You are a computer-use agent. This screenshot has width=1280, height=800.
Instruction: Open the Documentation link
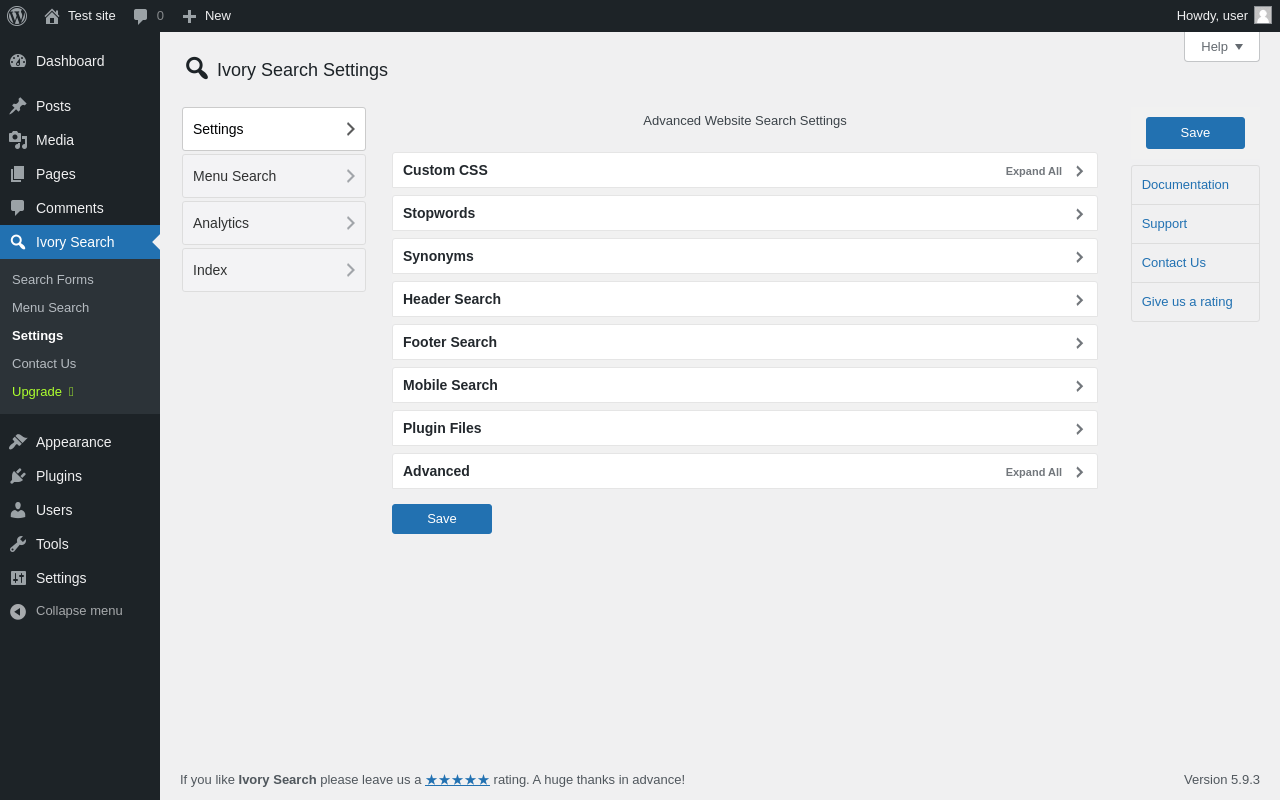pos(1185,185)
